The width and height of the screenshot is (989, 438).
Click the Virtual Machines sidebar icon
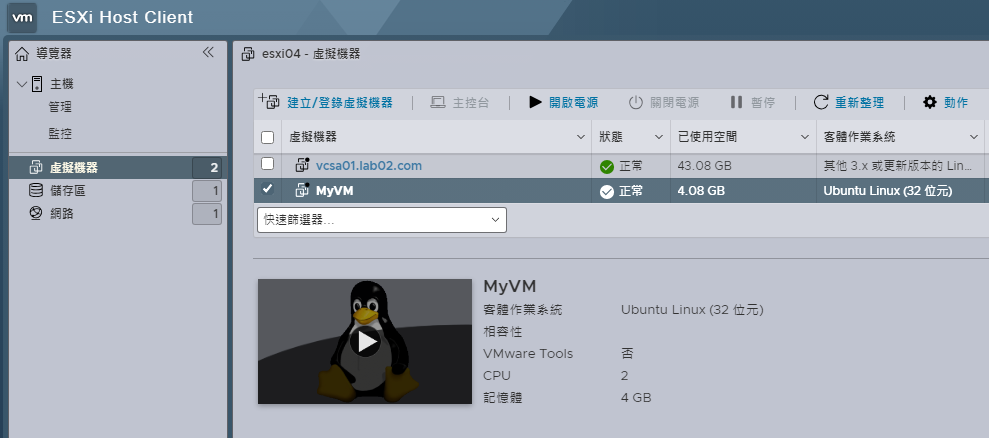pos(36,167)
